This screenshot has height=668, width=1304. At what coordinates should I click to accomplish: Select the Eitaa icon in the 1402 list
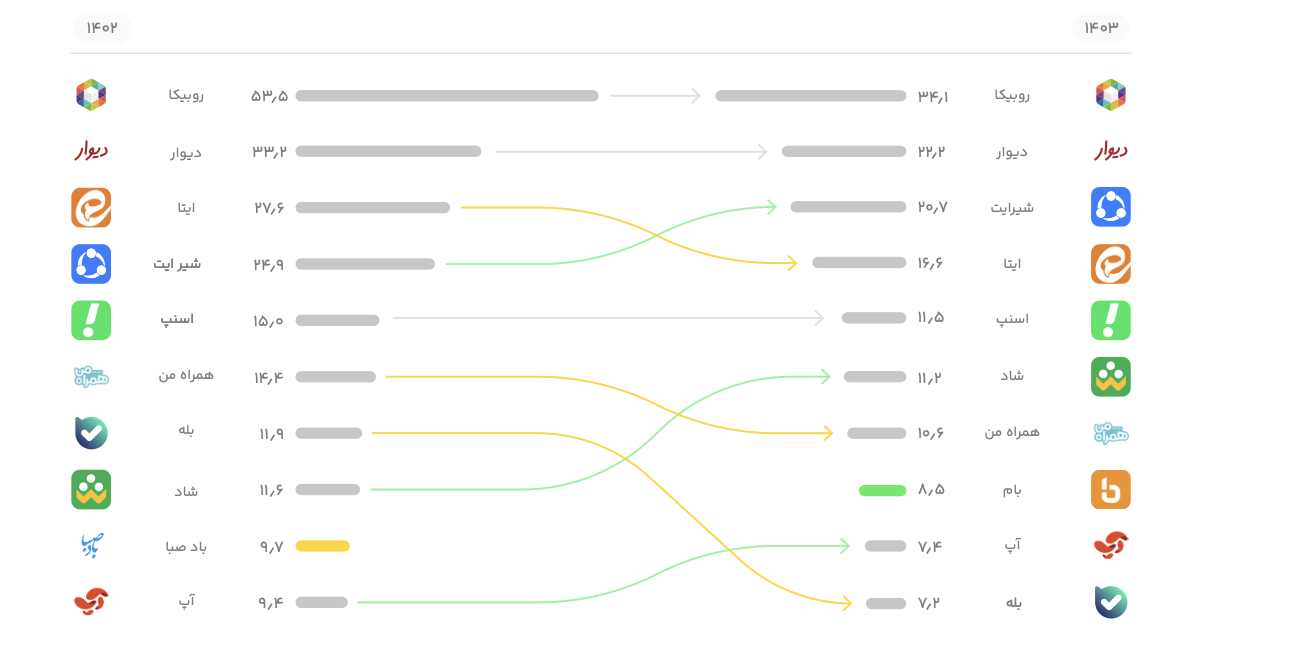pyautogui.click(x=91, y=208)
